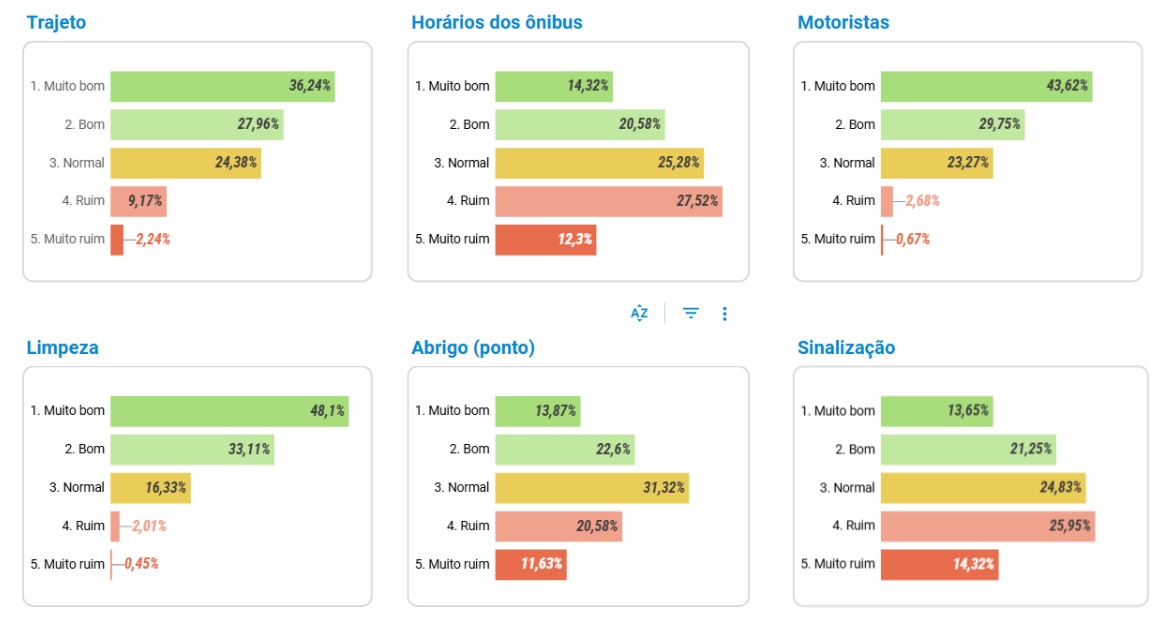The width and height of the screenshot is (1164, 619).
Task: Click the Sinalização chart title
Action: [846, 347]
